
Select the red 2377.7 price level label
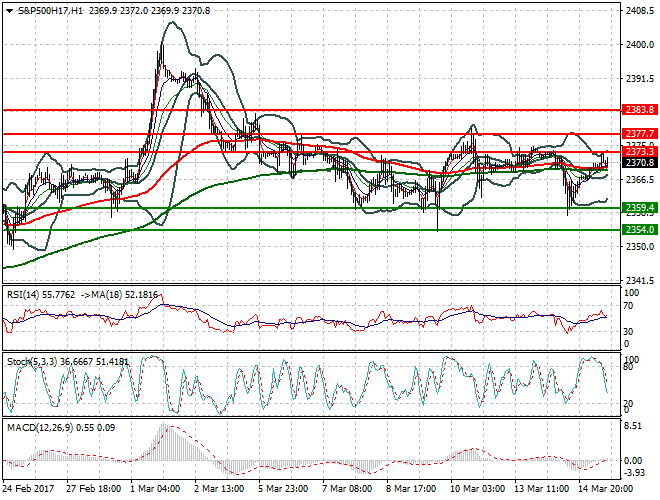click(x=638, y=133)
